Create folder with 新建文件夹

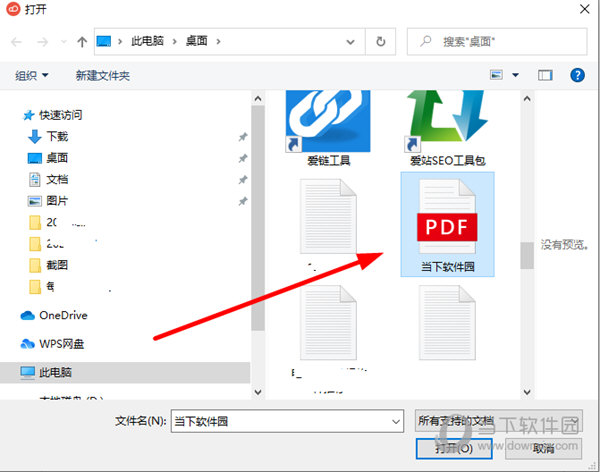[103, 75]
